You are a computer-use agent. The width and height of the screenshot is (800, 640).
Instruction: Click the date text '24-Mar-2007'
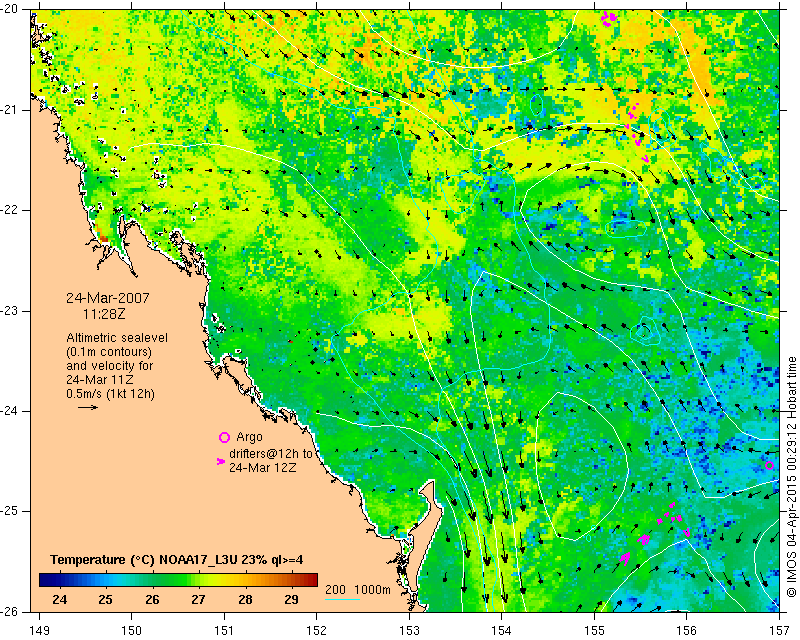[108, 298]
